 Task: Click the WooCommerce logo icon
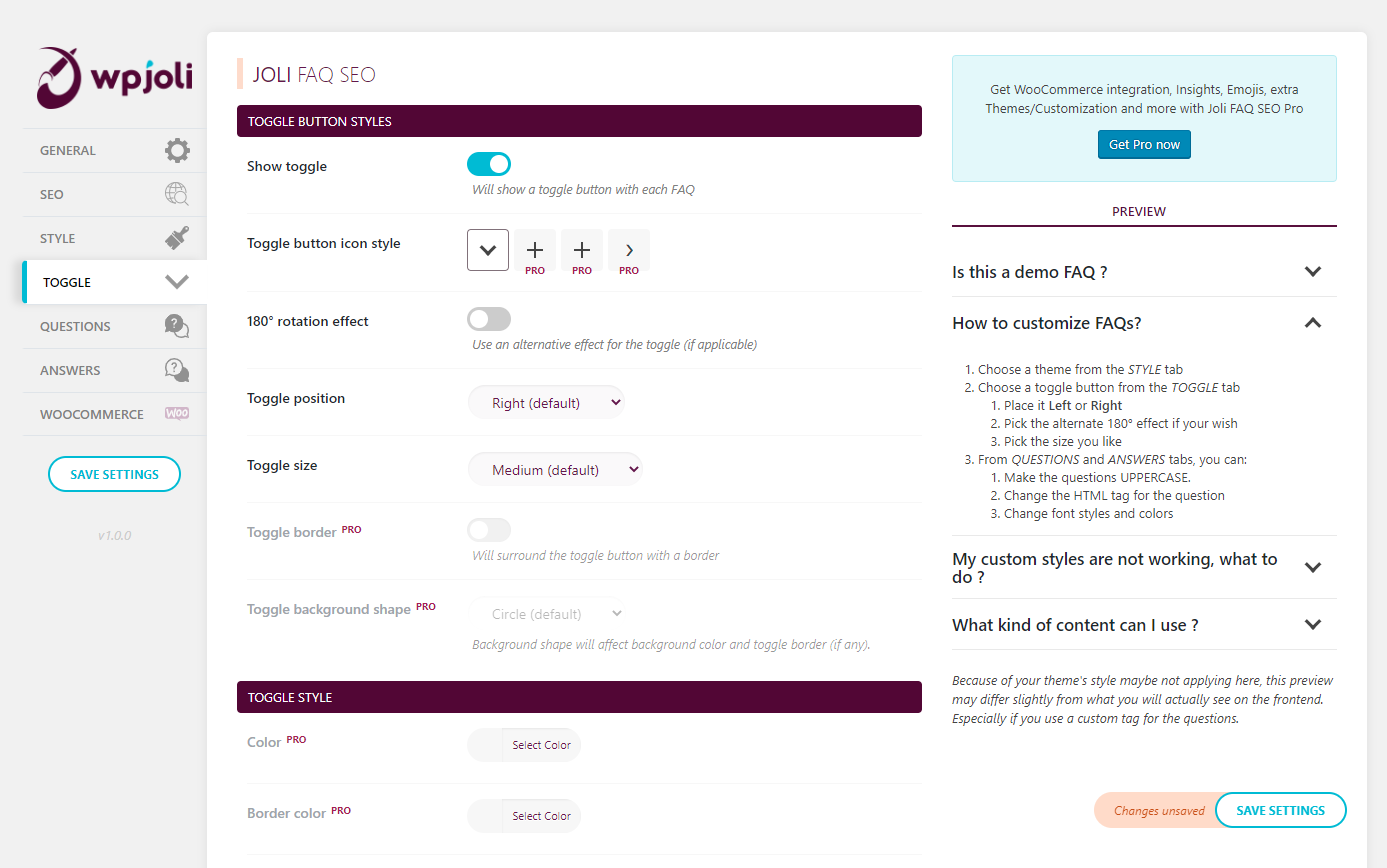pyautogui.click(x=177, y=414)
